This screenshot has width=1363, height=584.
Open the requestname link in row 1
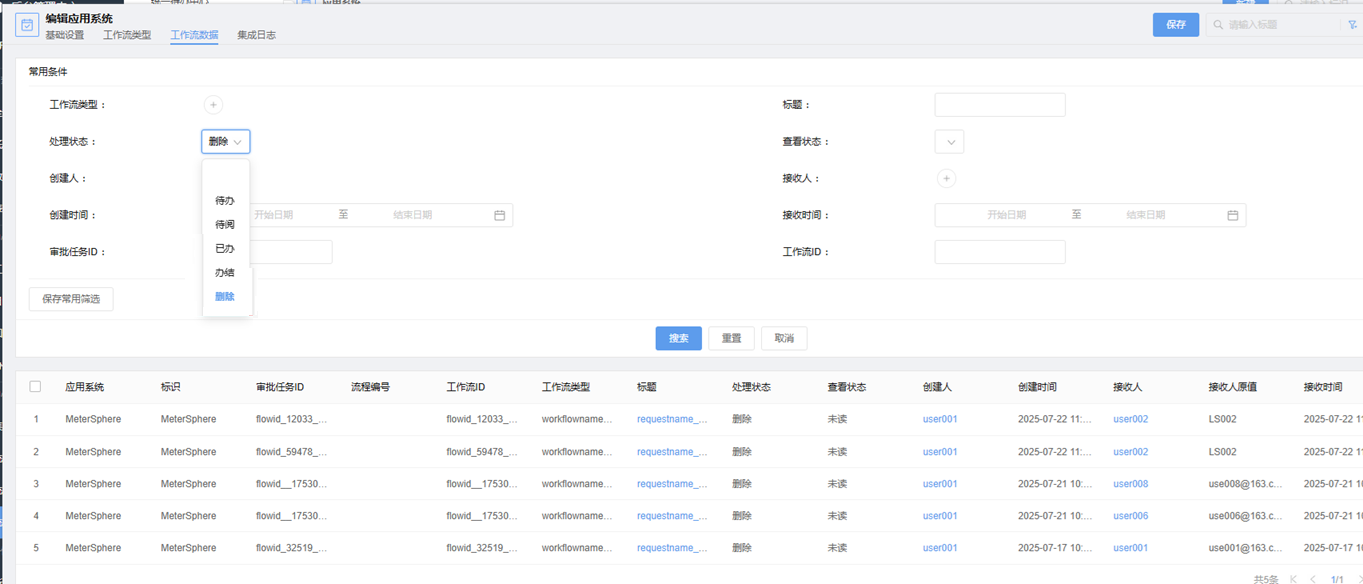click(672, 420)
